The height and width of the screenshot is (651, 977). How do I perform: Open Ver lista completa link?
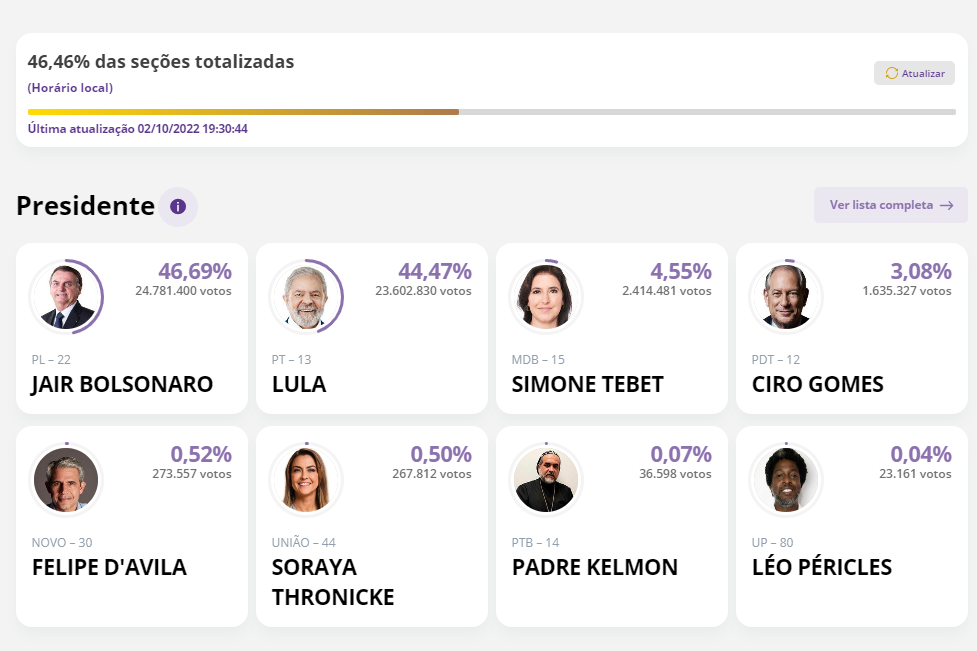point(890,205)
